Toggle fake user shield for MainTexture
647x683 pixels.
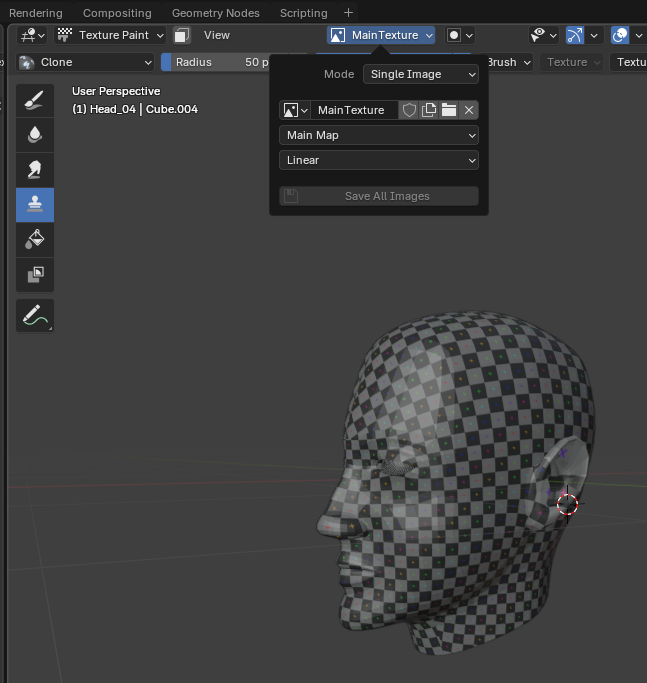click(x=409, y=110)
